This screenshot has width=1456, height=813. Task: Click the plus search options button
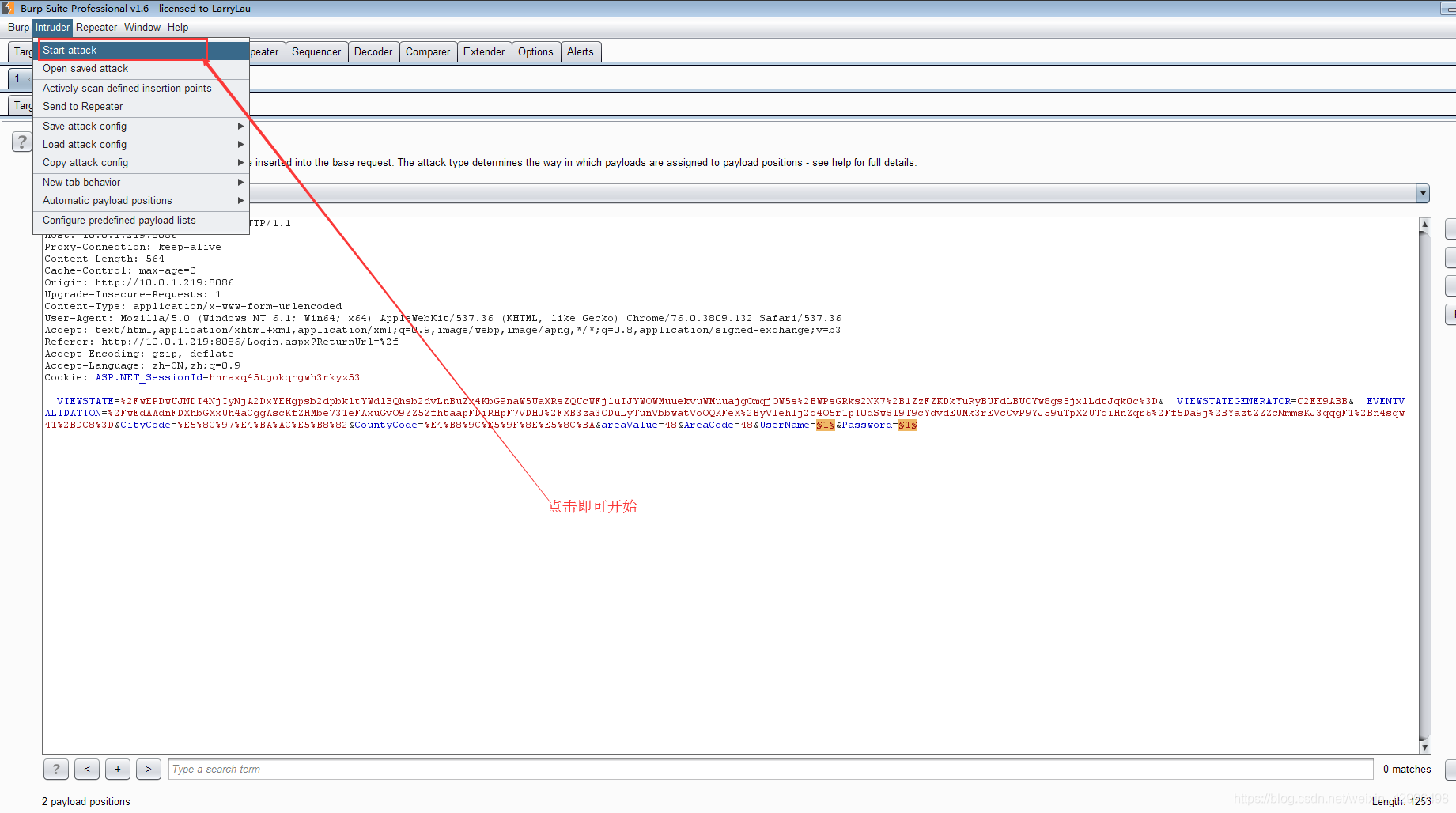(118, 769)
